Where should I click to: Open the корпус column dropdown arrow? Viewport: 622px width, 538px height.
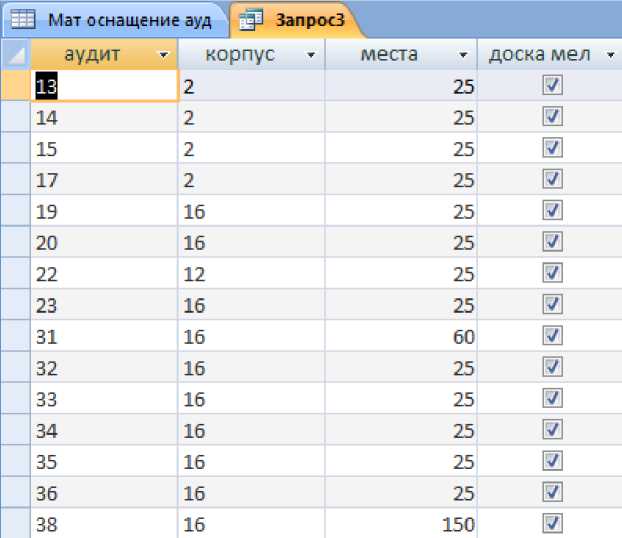(x=311, y=55)
